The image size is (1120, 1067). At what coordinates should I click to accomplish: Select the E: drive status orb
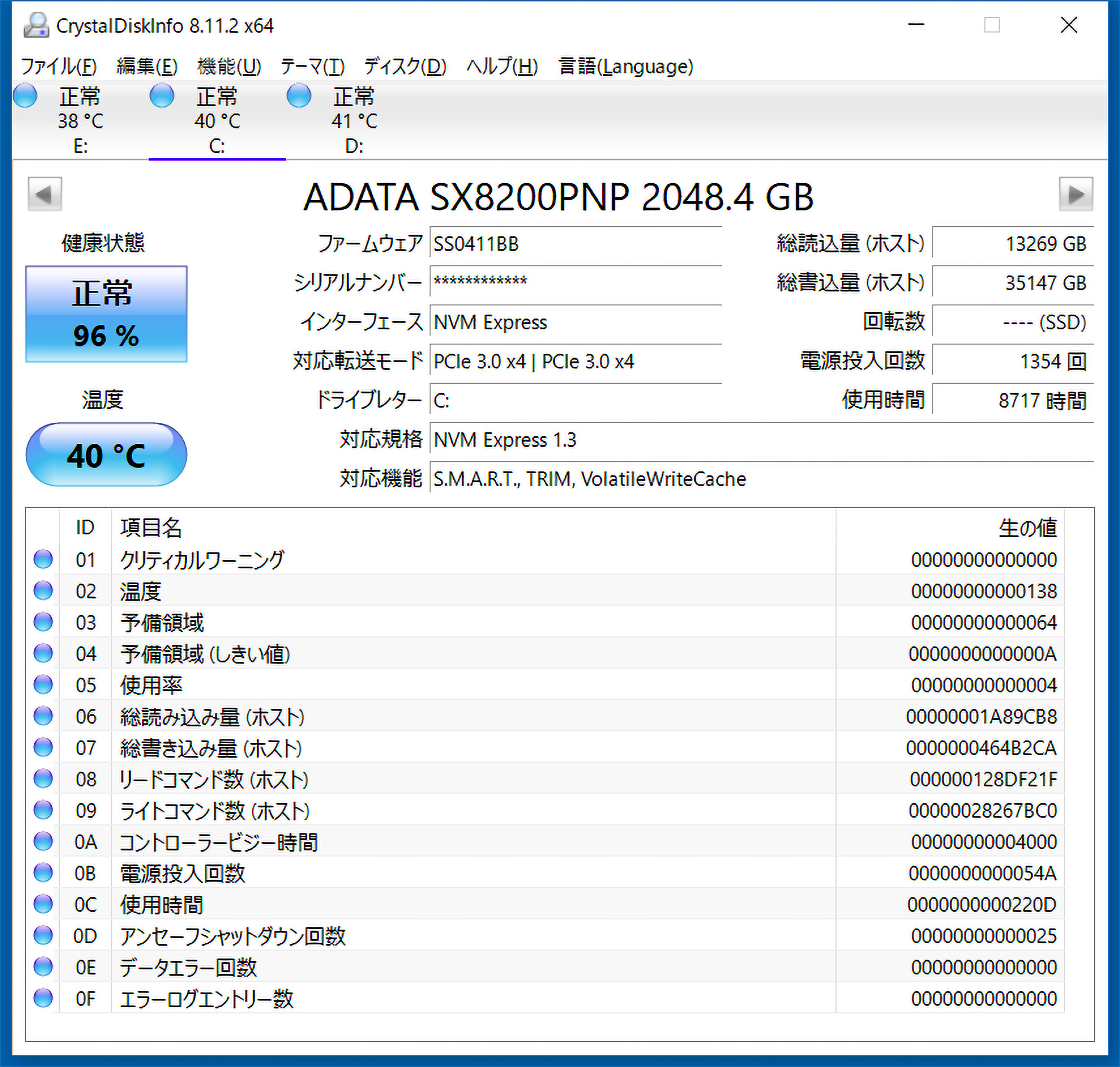(x=25, y=96)
